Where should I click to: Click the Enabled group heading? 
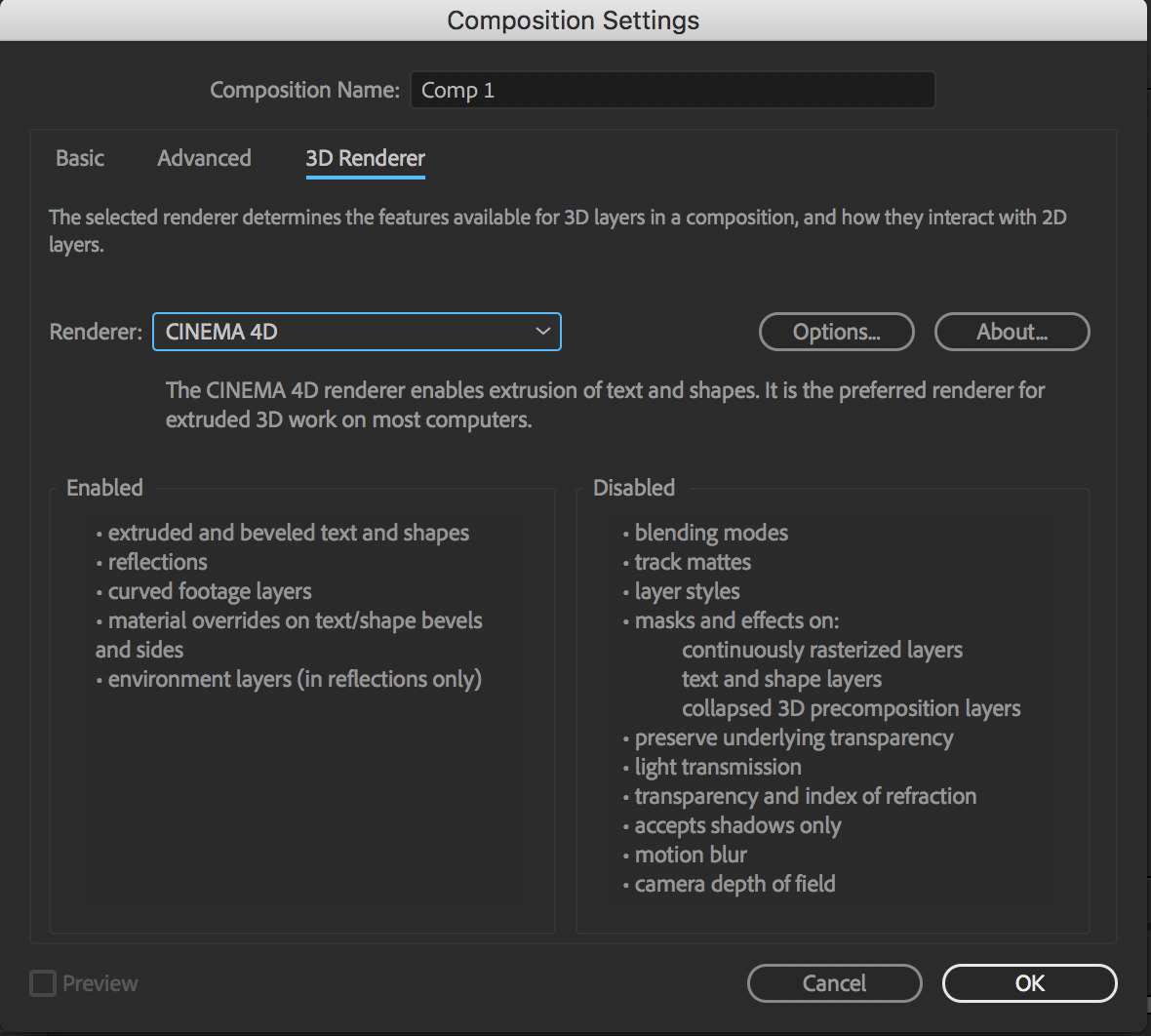coord(104,488)
